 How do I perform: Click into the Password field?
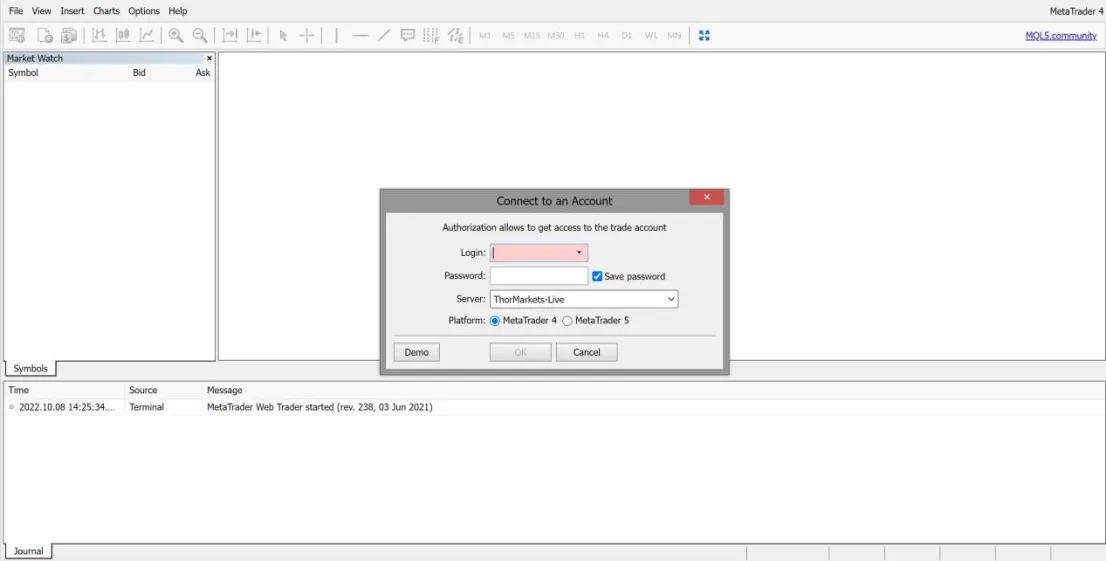(539, 276)
